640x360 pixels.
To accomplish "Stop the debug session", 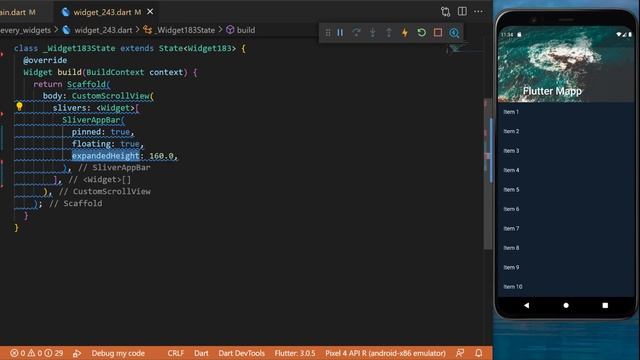I will coord(438,33).
